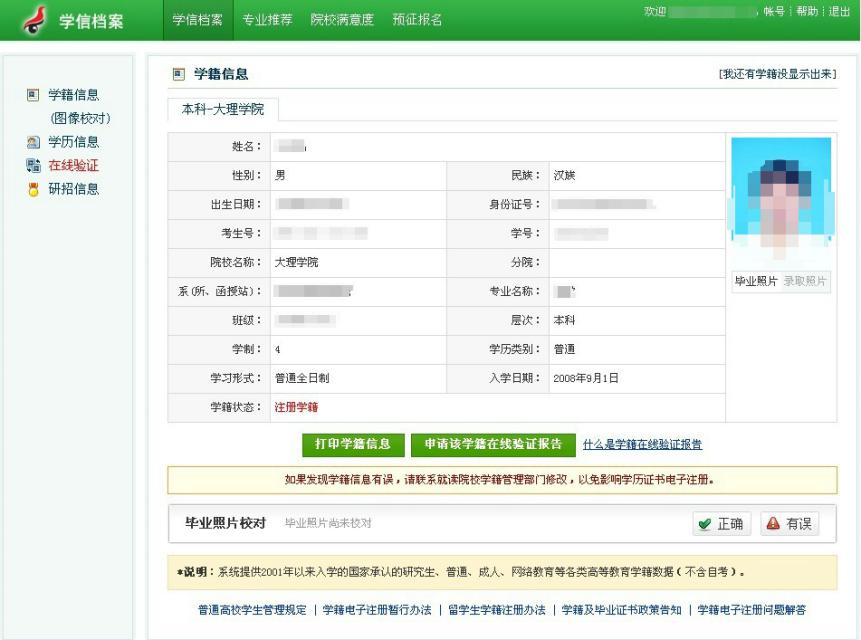The width and height of the screenshot is (861, 640).
Task: Switch to the 毕业照片 photo tab
Action: pyautogui.click(x=756, y=281)
